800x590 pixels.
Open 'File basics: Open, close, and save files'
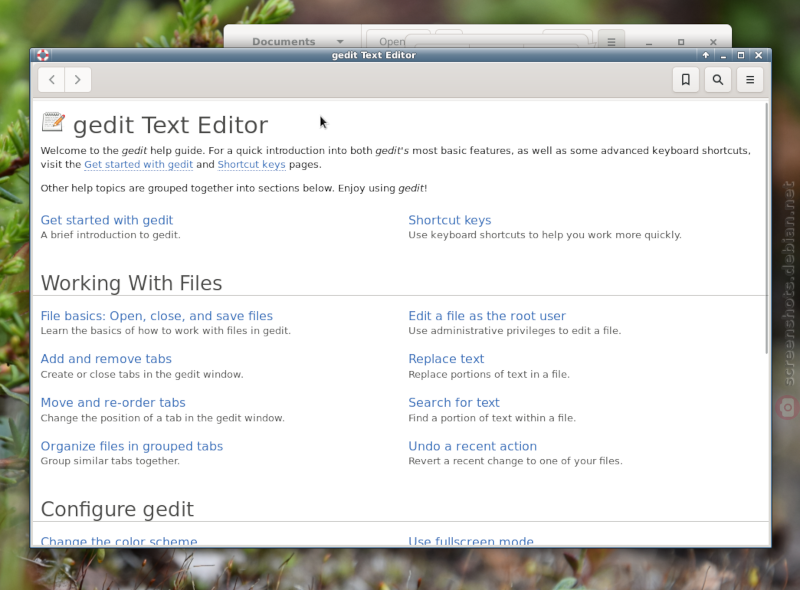point(157,316)
